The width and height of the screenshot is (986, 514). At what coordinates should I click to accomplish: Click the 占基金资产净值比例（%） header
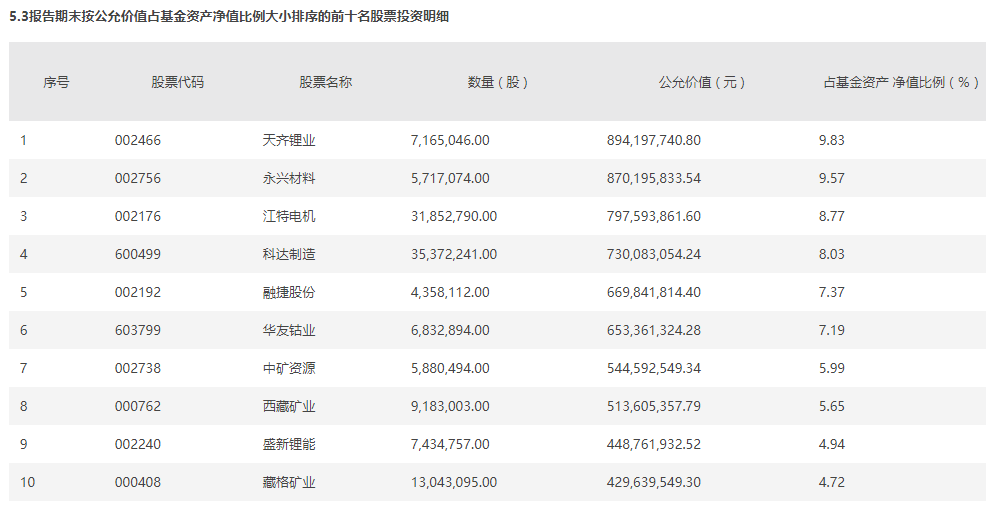(x=902, y=82)
